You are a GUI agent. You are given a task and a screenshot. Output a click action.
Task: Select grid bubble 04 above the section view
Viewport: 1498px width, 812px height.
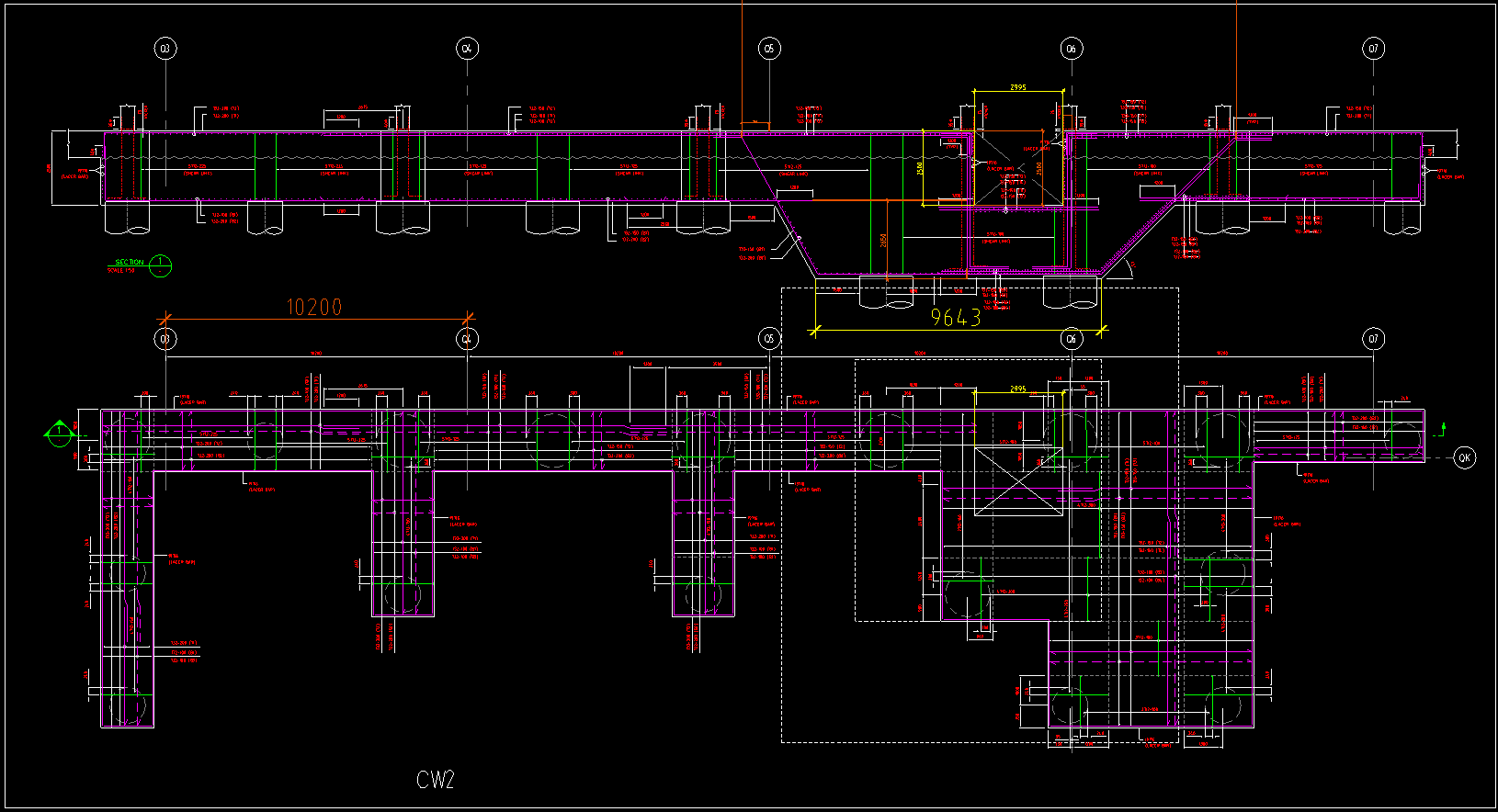coord(467,49)
